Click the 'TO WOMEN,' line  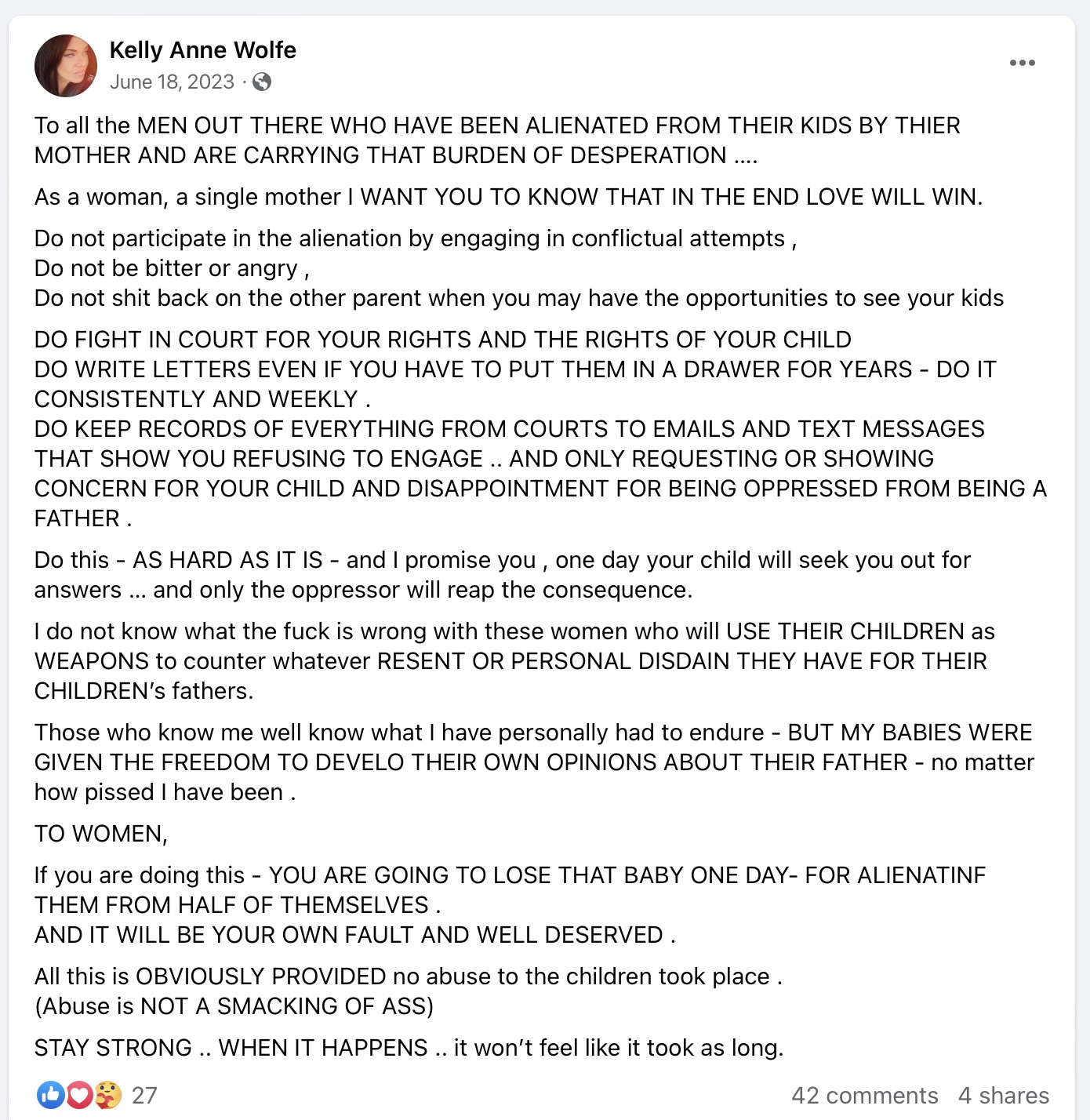pyautogui.click(x=101, y=834)
